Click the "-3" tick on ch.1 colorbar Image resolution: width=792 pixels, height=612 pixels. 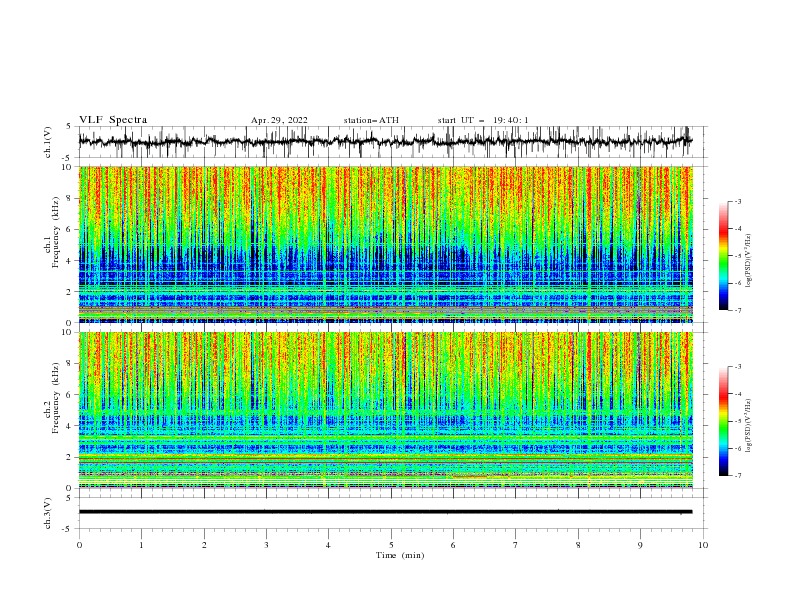pos(738,201)
